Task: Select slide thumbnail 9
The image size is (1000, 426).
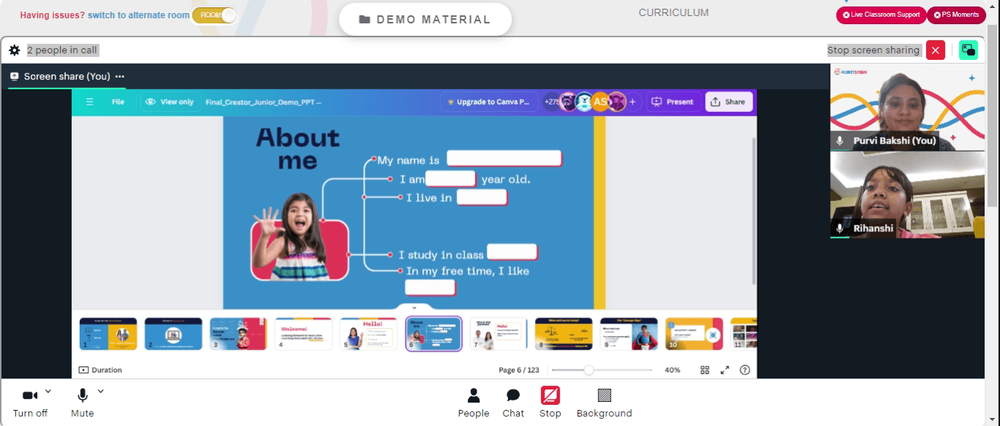Action: (x=629, y=334)
